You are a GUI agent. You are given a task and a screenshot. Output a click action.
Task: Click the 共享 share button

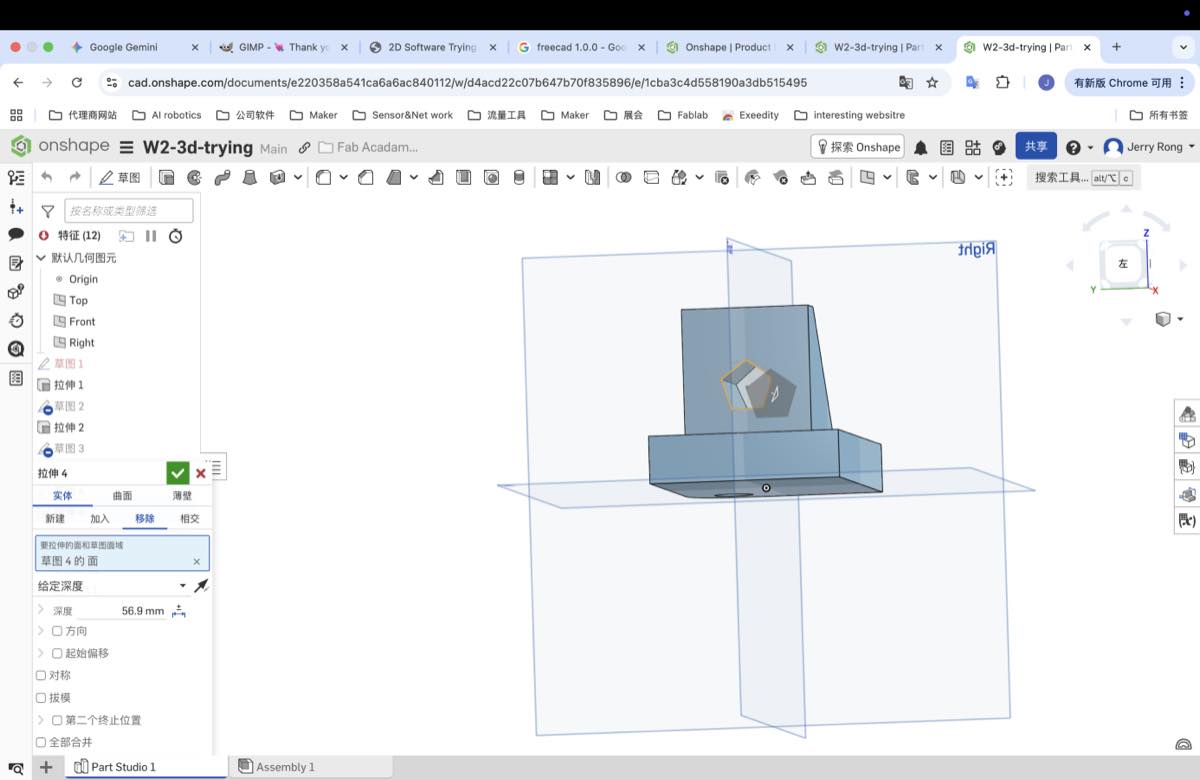1035,146
